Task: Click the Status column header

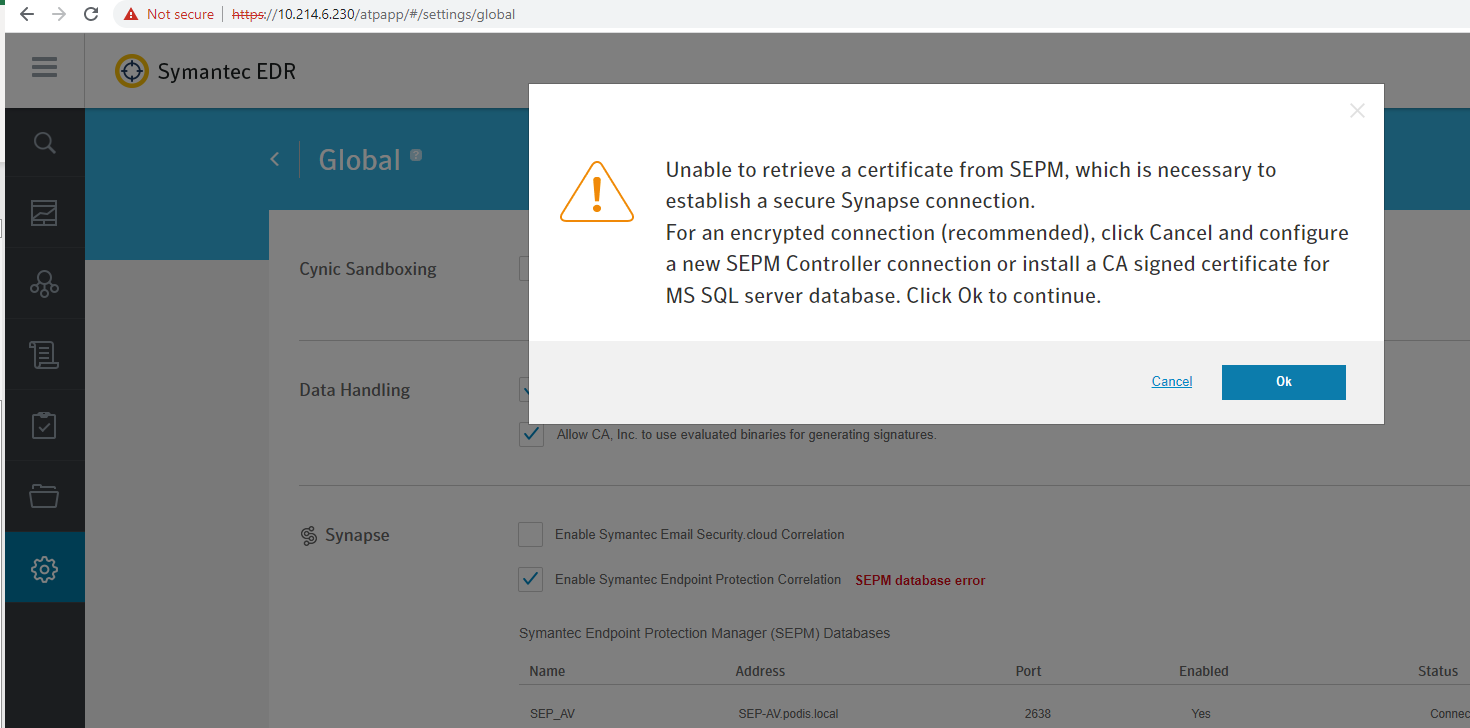Action: pyautogui.click(x=1438, y=671)
